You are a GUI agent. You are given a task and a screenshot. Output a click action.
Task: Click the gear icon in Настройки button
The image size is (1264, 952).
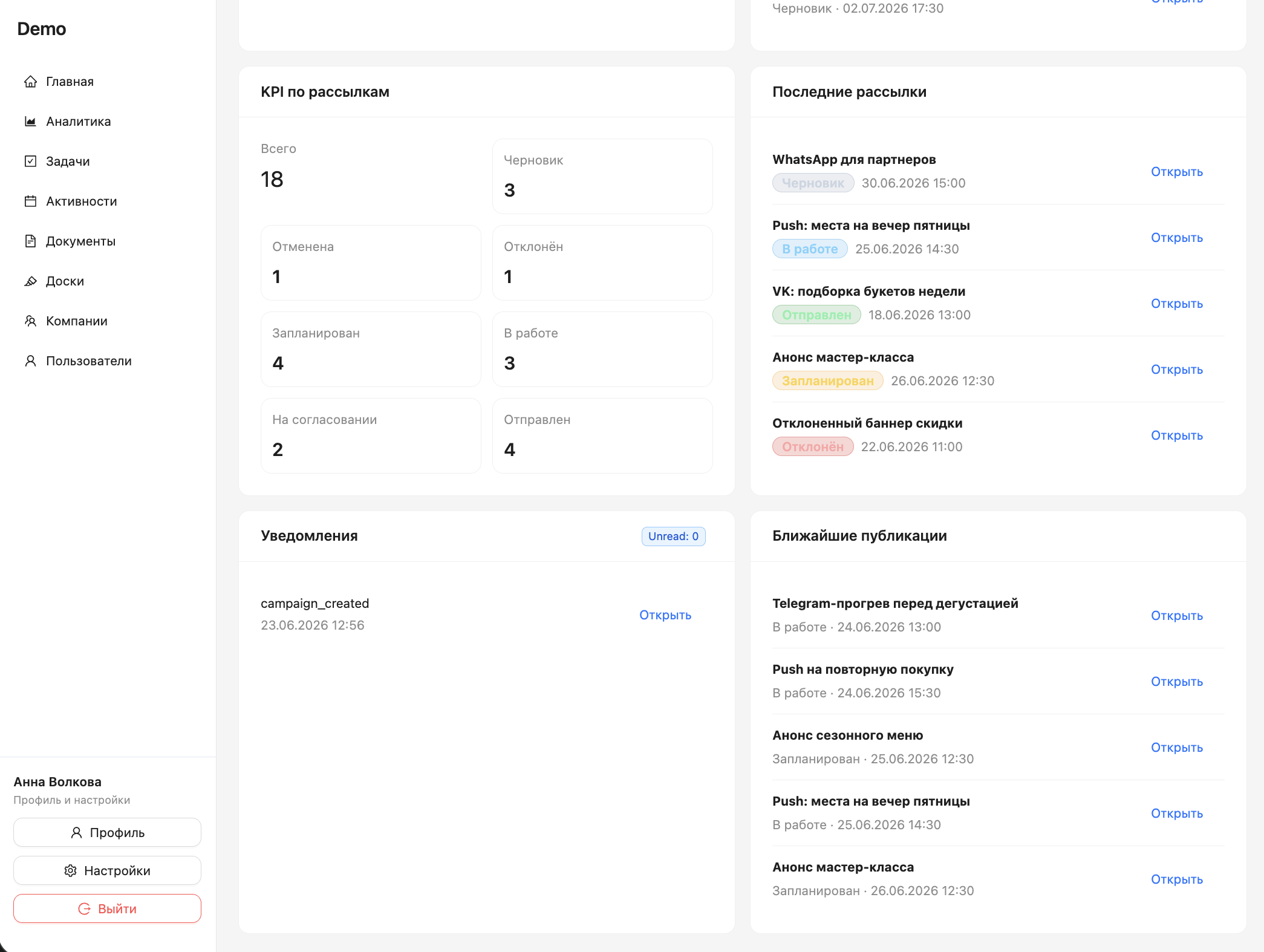click(71, 871)
